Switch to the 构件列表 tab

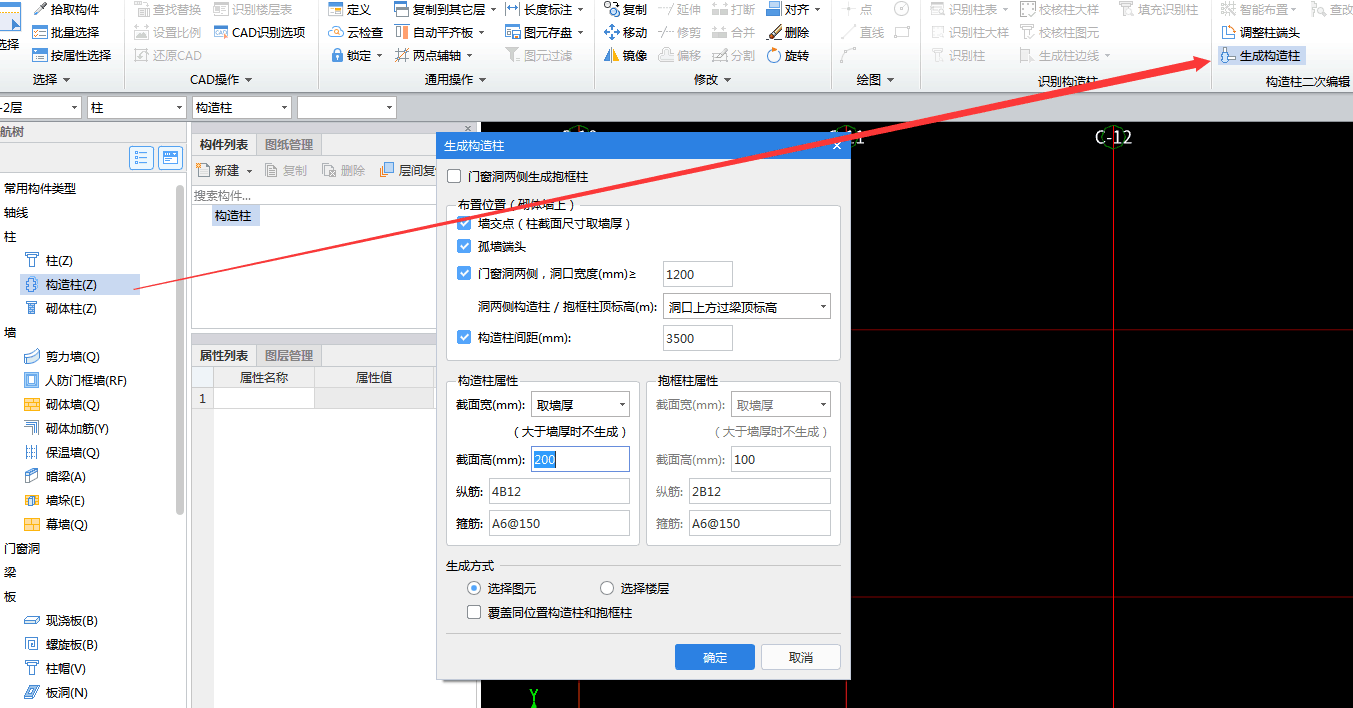pyautogui.click(x=223, y=145)
